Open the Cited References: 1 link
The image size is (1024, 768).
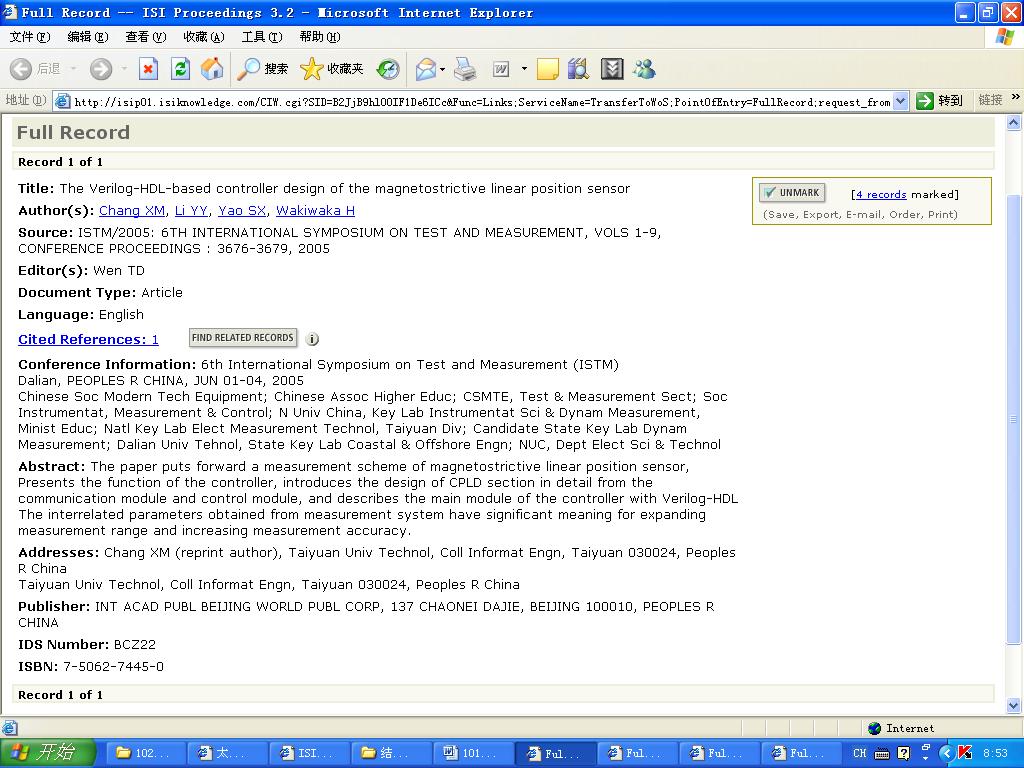(88, 339)
